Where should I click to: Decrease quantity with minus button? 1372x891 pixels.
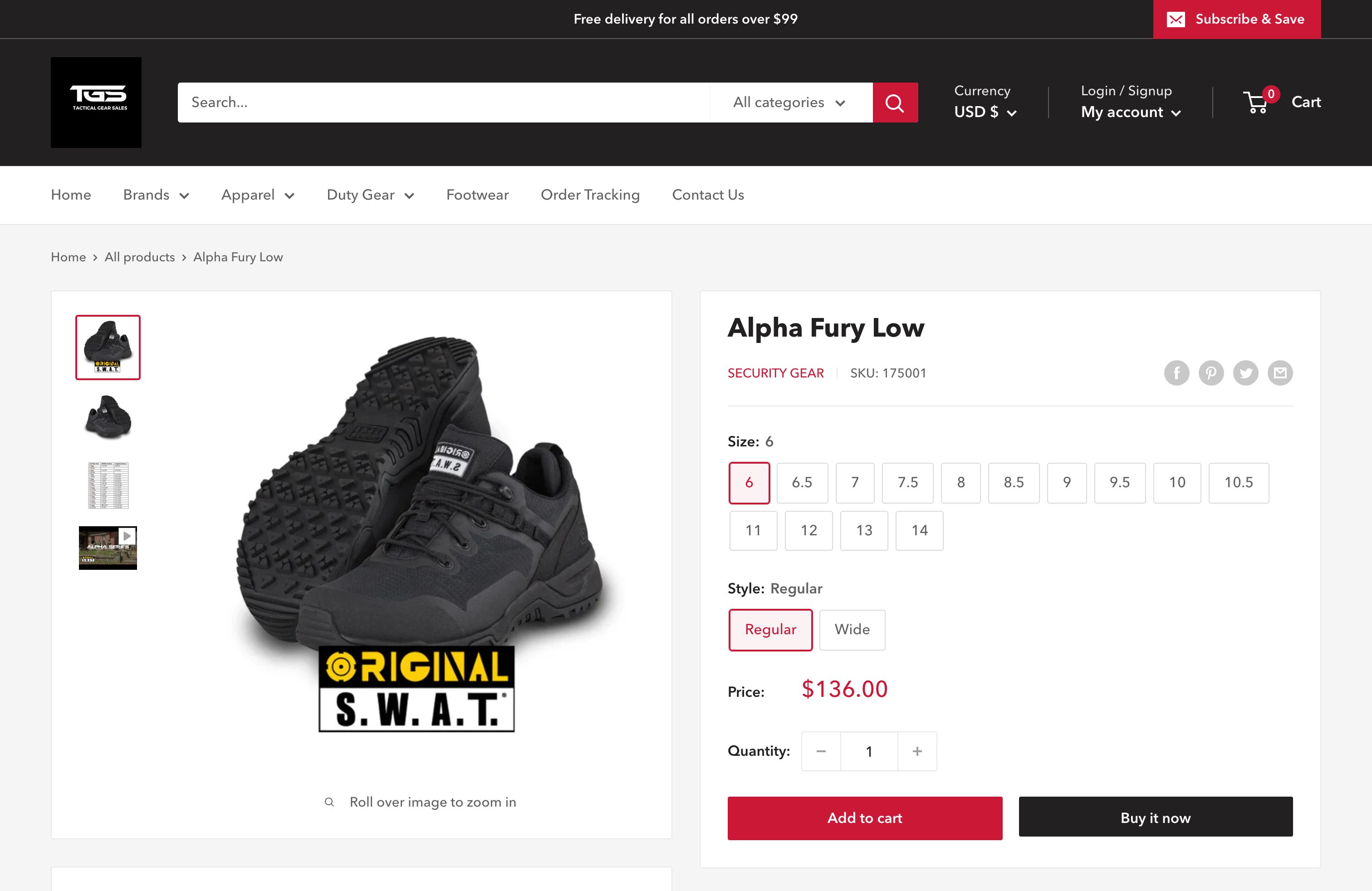[821, 751]
